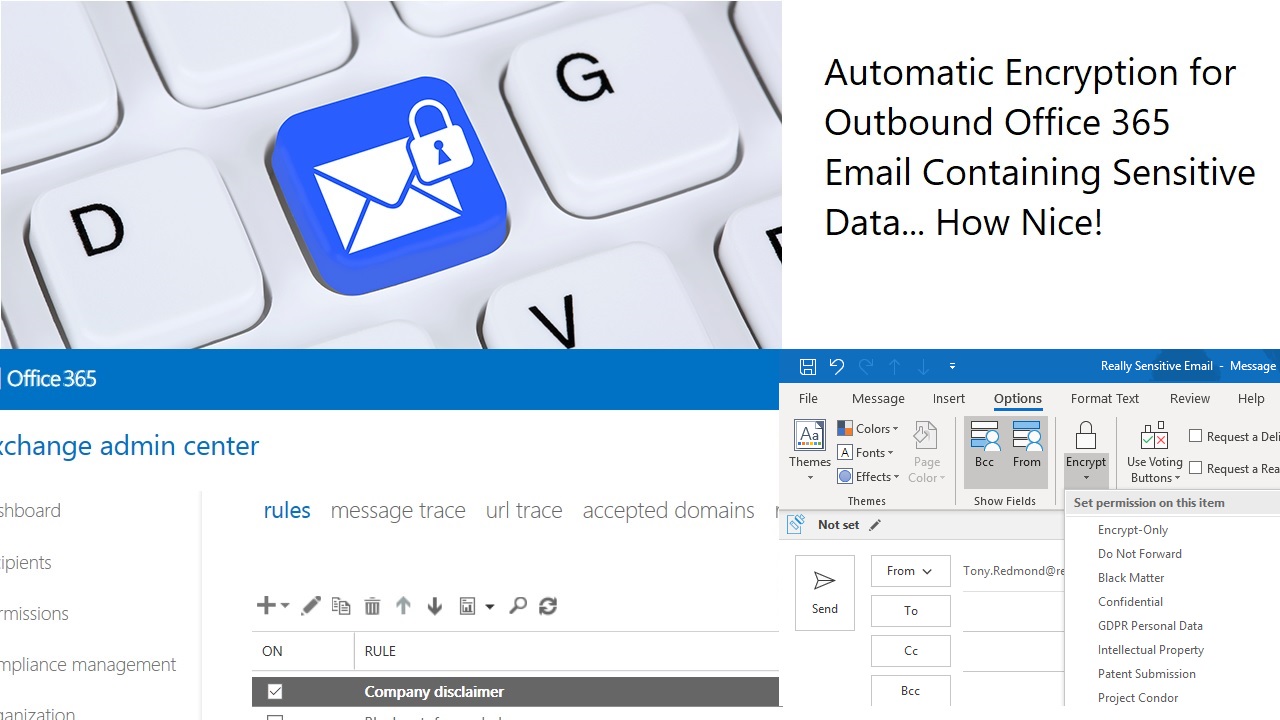Open recipients in admin center sidebar
This screenshot has width=1280, height=720.
coord(26,562)
